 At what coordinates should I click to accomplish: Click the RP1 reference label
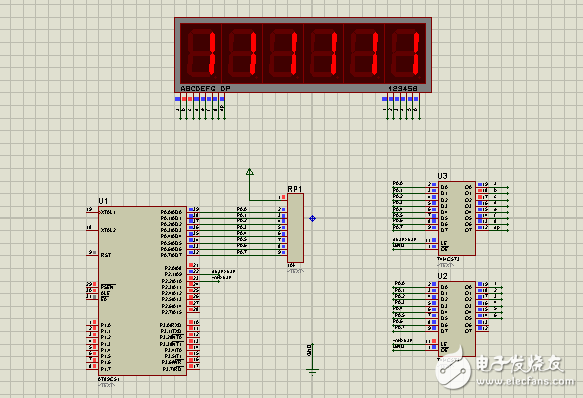click(295, 189)
